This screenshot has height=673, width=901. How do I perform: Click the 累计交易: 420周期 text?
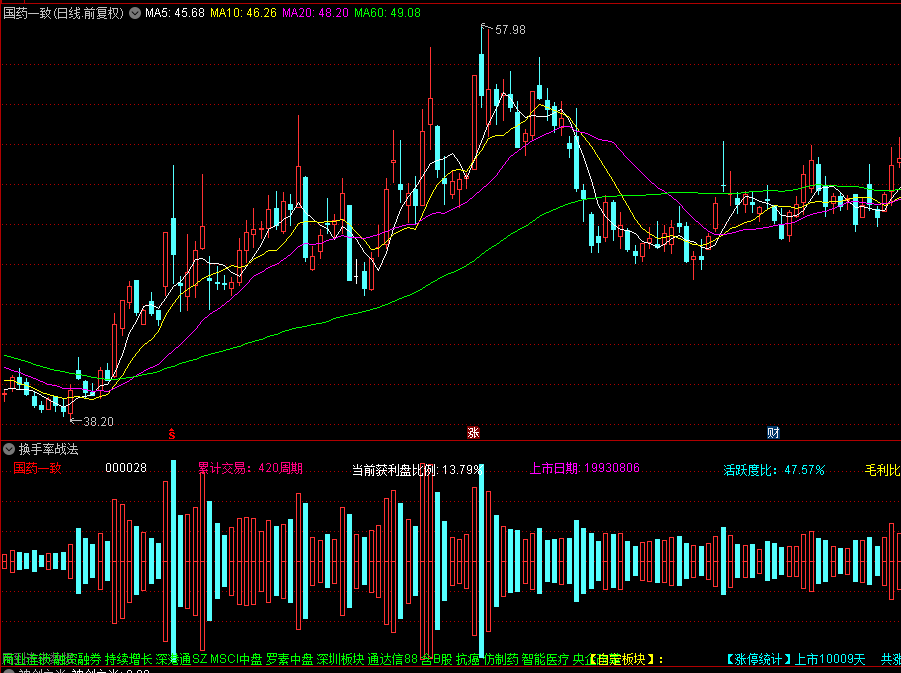(x=250, y=468)
